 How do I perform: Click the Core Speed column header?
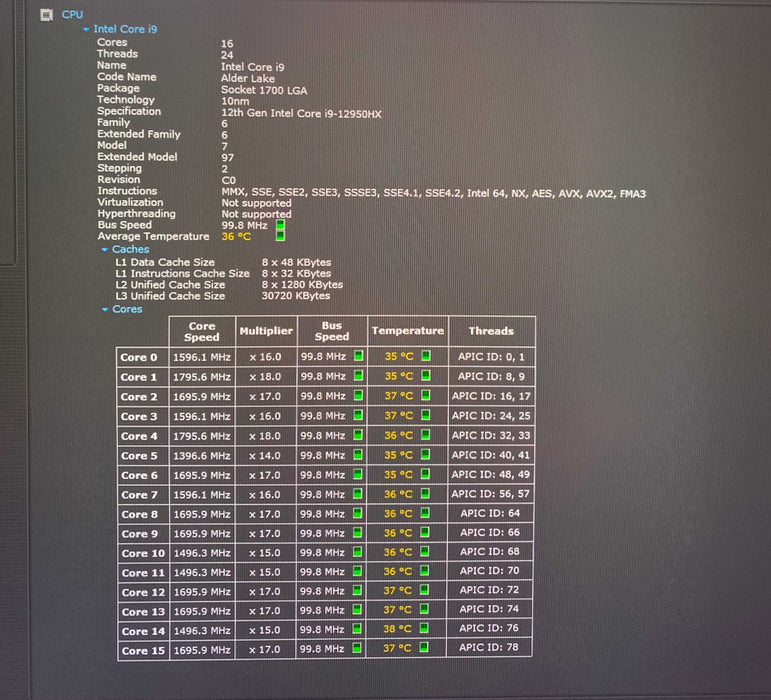202,331
